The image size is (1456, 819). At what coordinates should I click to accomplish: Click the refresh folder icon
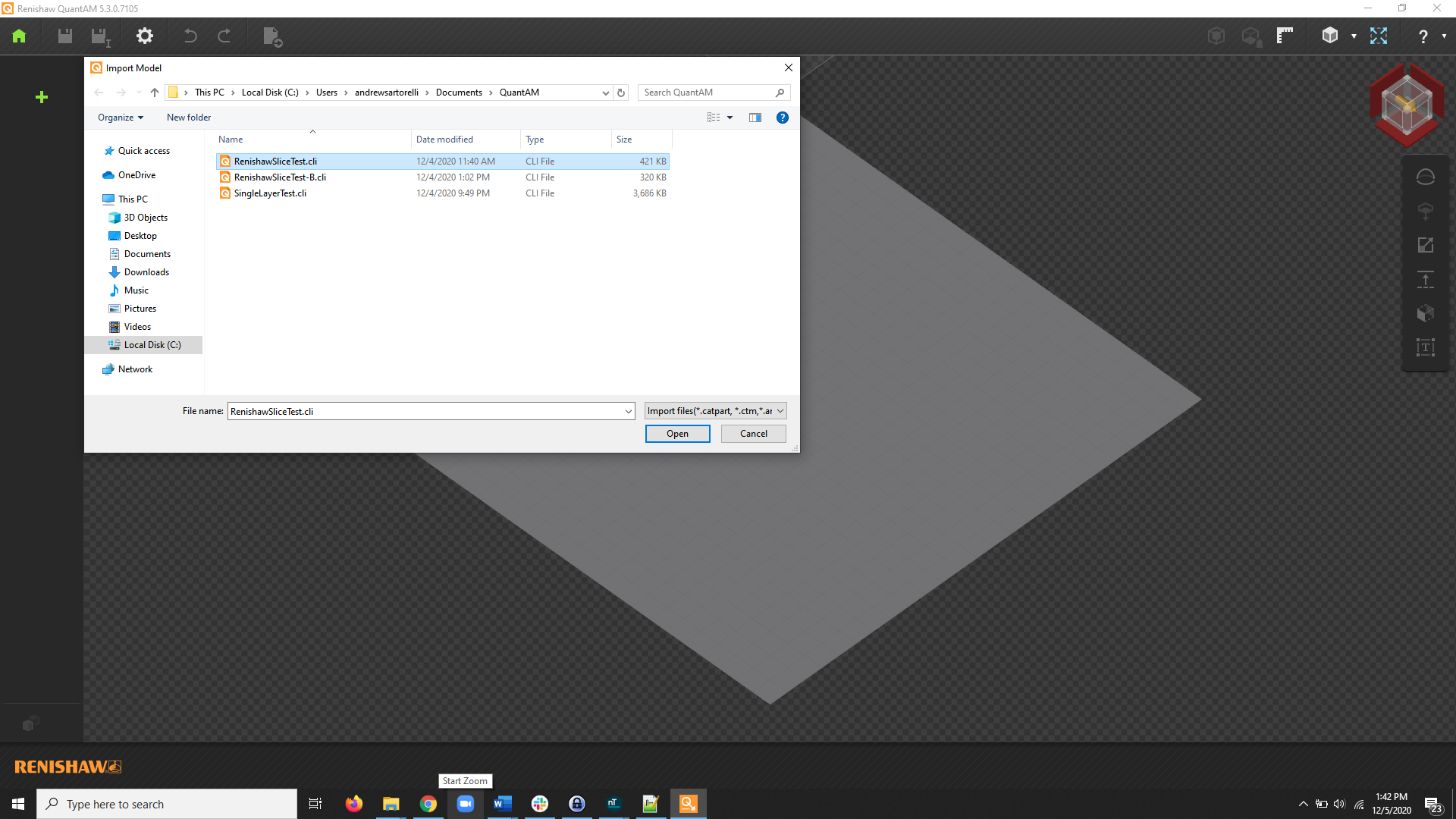pyautogui.click(x=621, y=93)
